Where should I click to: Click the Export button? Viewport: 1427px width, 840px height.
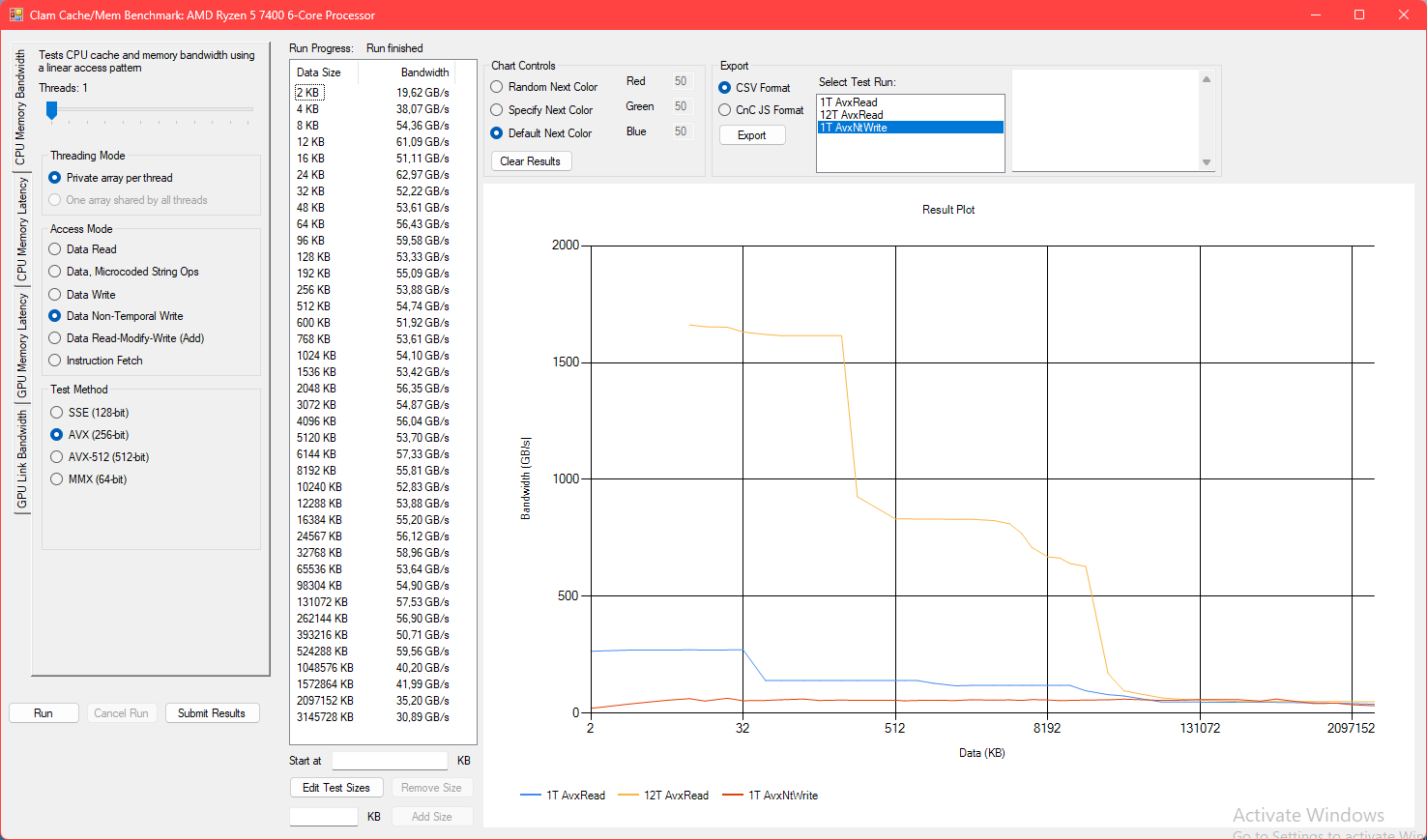point(751,135)
